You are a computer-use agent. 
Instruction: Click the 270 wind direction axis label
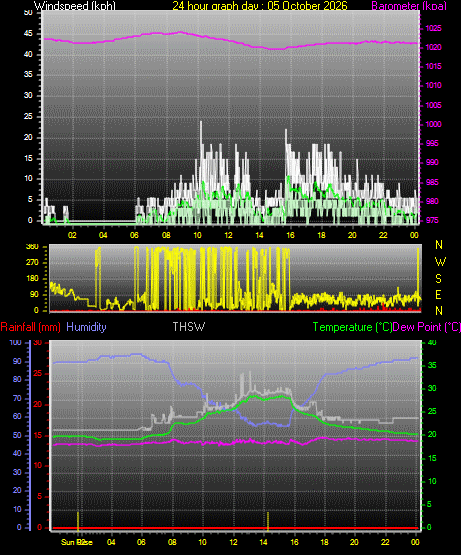(32, 263)
